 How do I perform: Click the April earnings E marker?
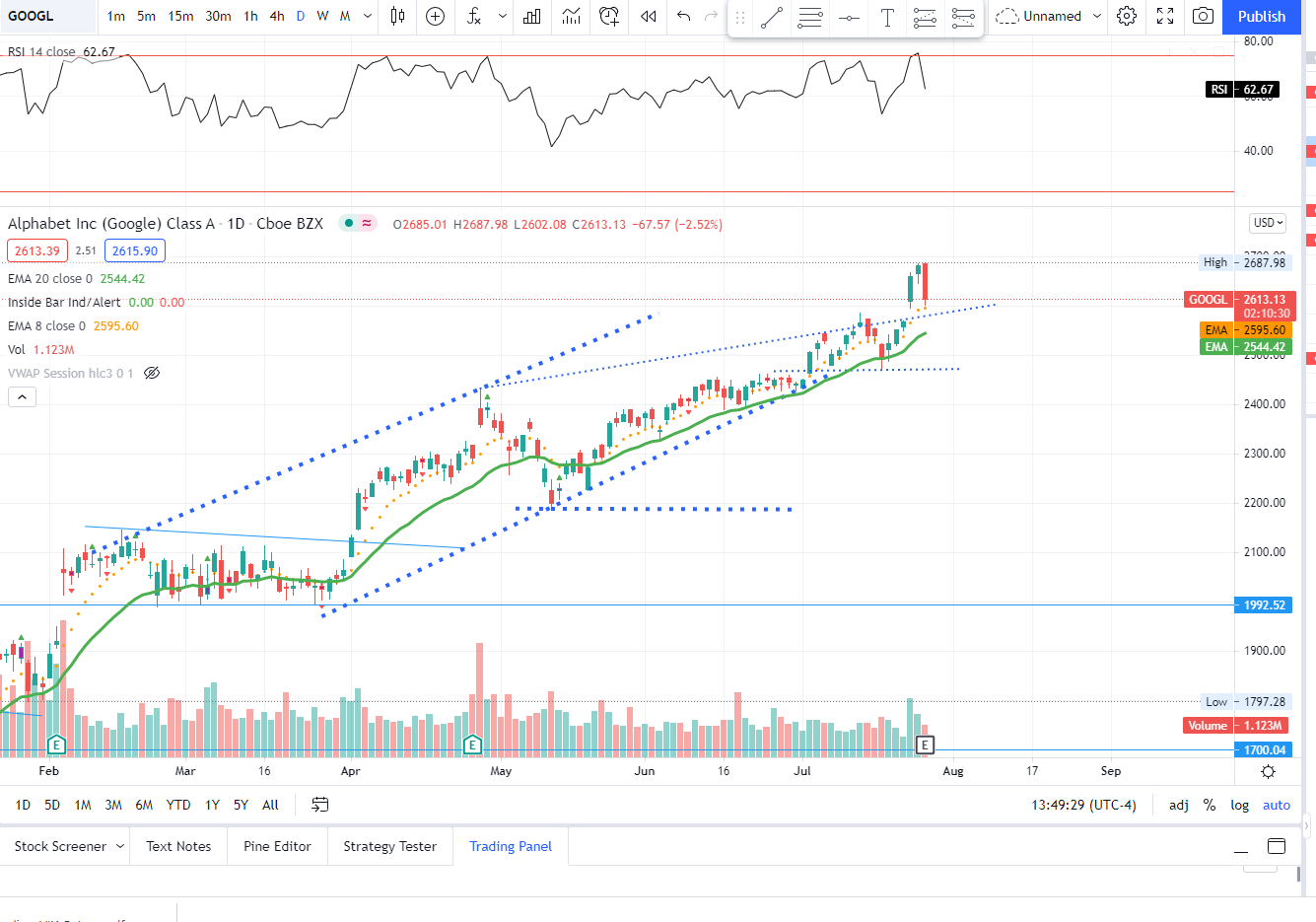pyautogui.click(x=472, y=745)
